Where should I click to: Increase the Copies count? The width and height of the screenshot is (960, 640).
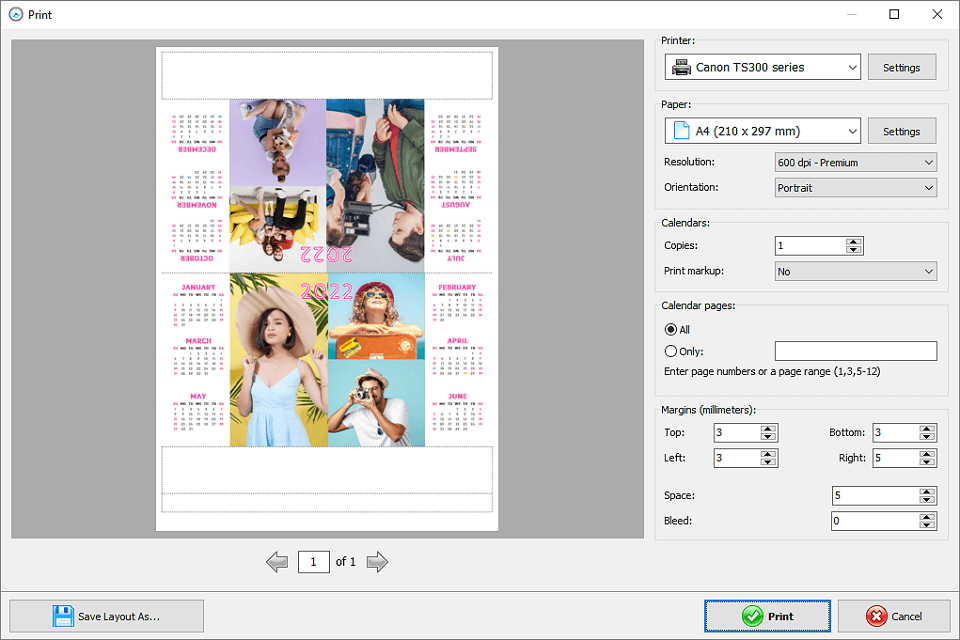pos(853,242)
